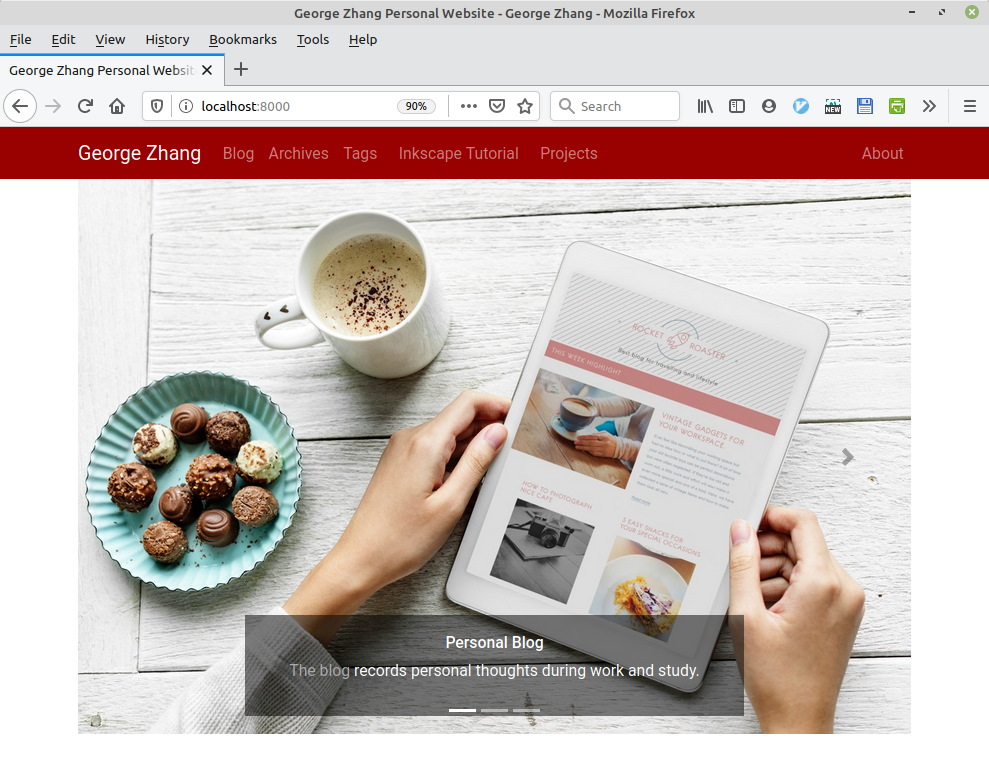Open the Library bookmarks icon

tap(705, 106)
